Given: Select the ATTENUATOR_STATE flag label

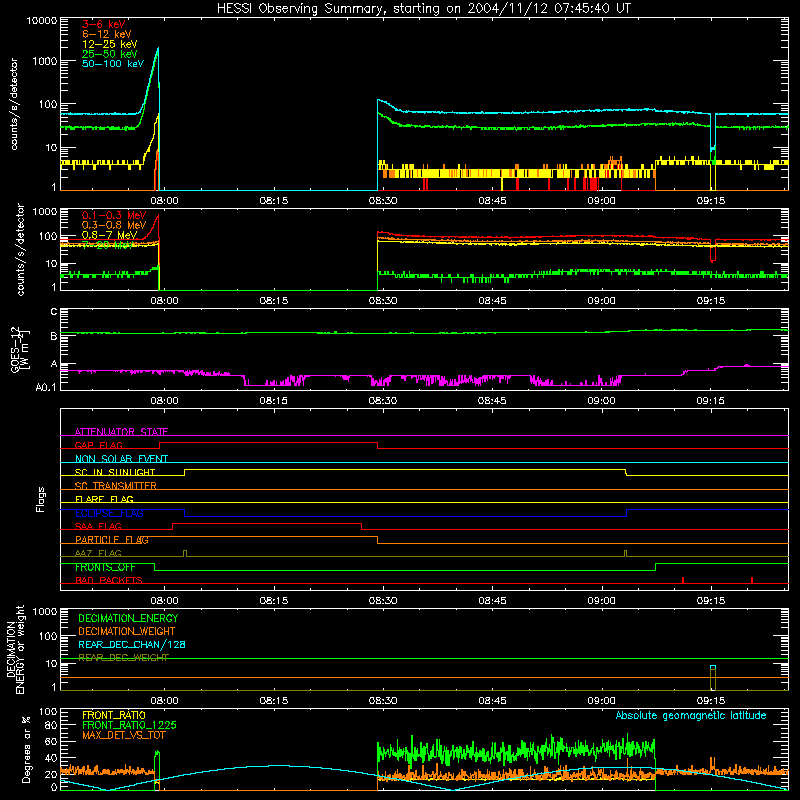Looking at the screenshot, I should click(x=121, y=432).
